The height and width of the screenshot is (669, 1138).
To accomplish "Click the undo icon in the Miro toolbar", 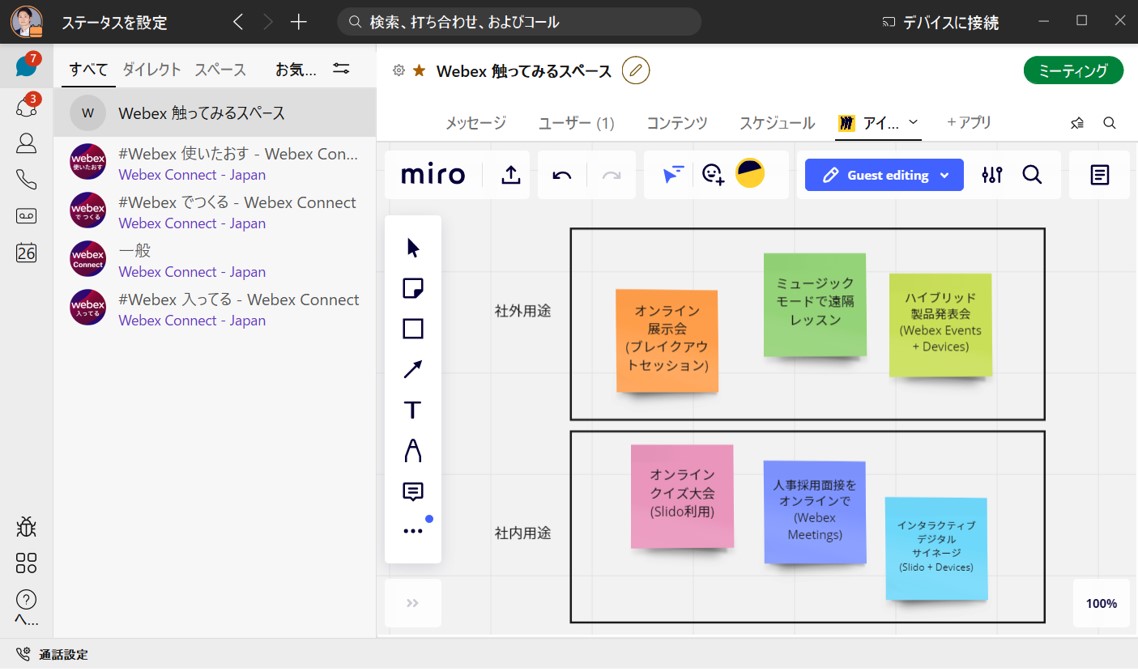I will click(561, 174).
